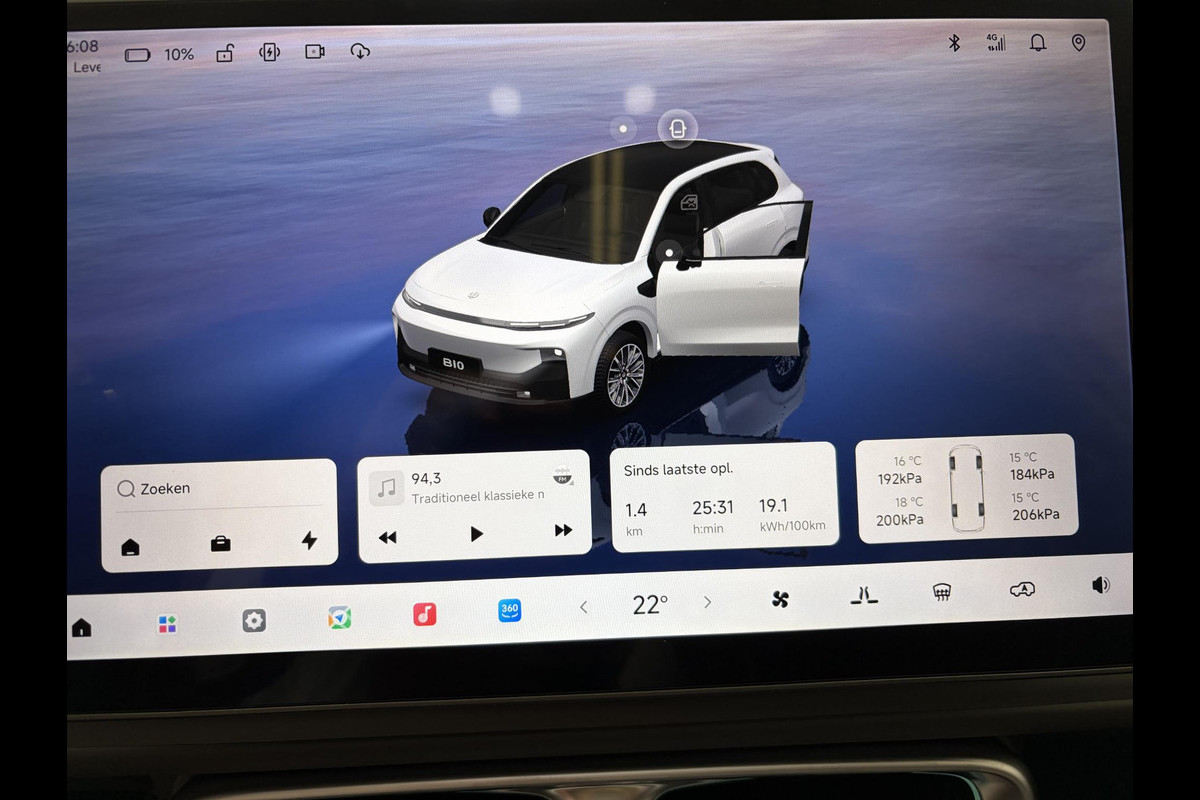Open the red music app
The width and height of the screenshot is (1200, 800).
tap(425, 614)
